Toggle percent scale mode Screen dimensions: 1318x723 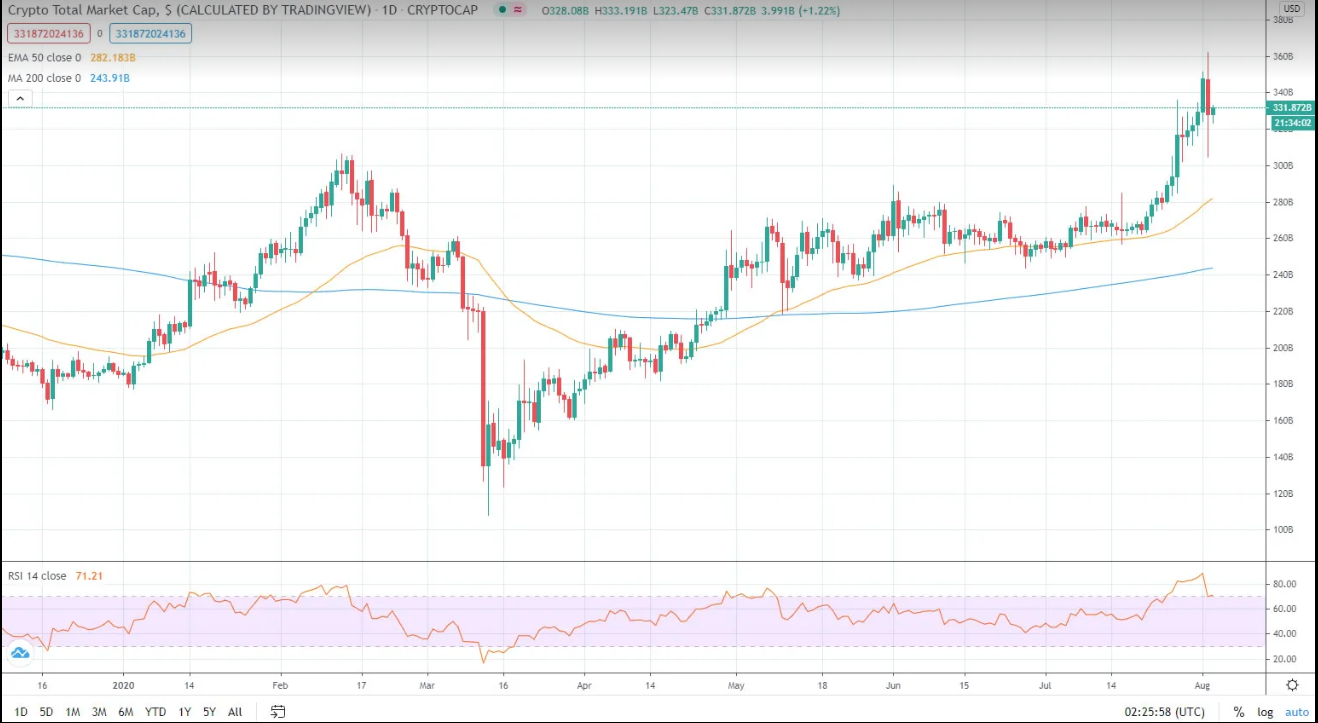click(1238, 712)
